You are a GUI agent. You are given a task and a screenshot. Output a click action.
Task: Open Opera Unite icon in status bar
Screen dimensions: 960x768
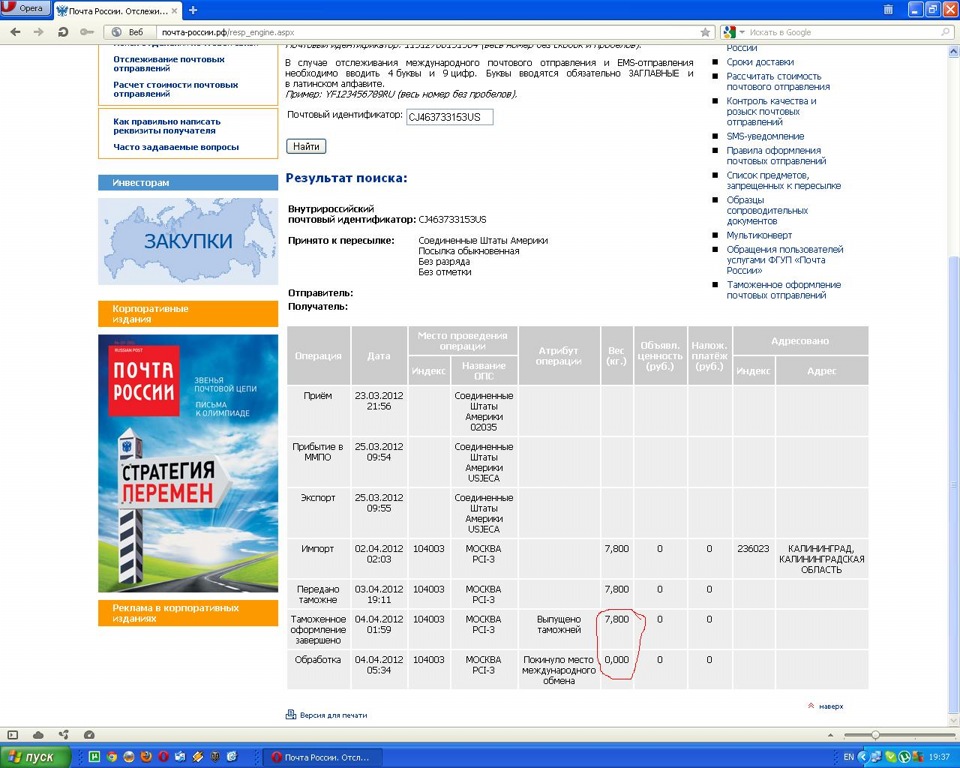[63, 734]
